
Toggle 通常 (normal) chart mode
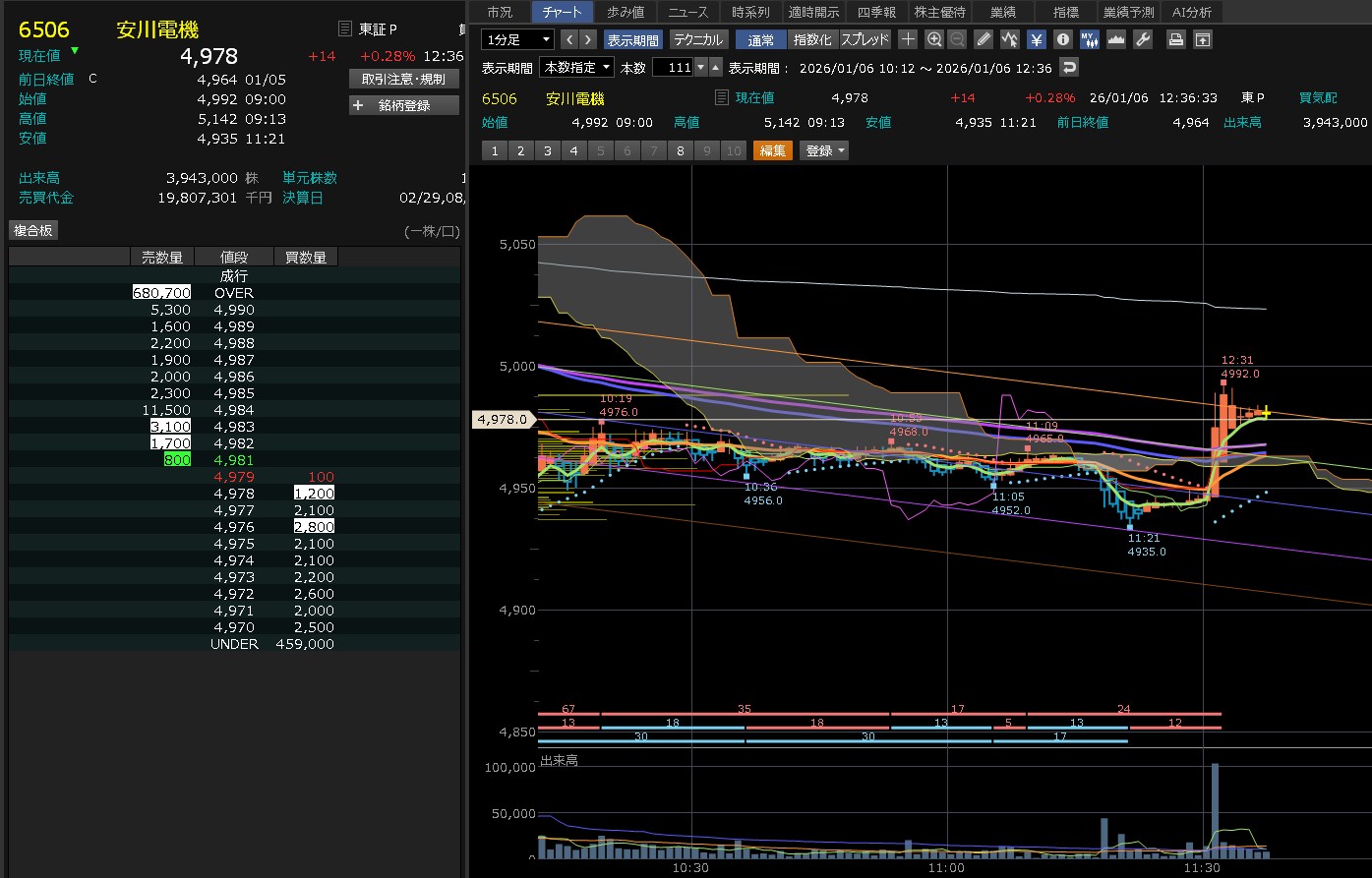761,39
